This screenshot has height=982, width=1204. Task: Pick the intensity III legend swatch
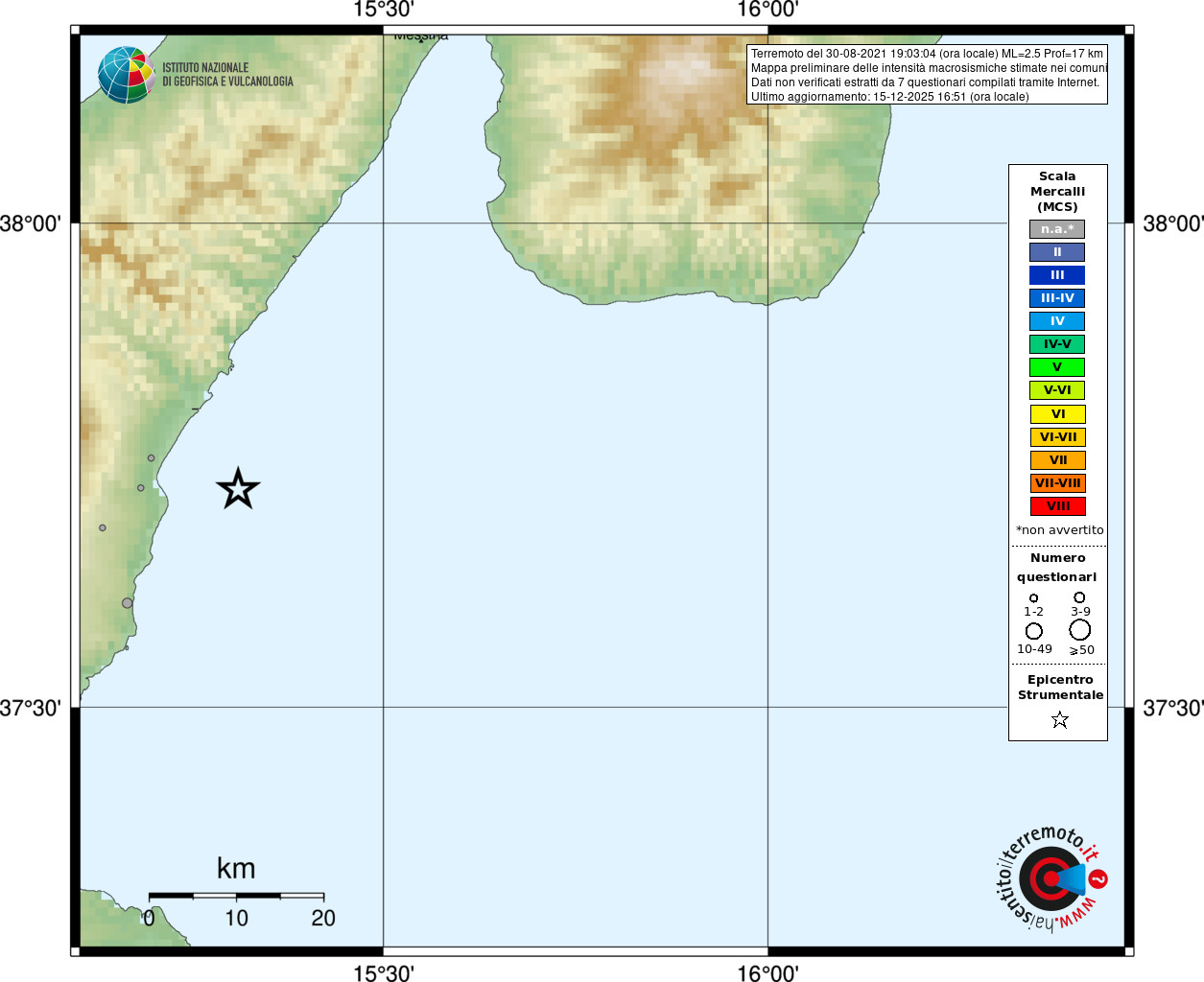click(1057, 275)
